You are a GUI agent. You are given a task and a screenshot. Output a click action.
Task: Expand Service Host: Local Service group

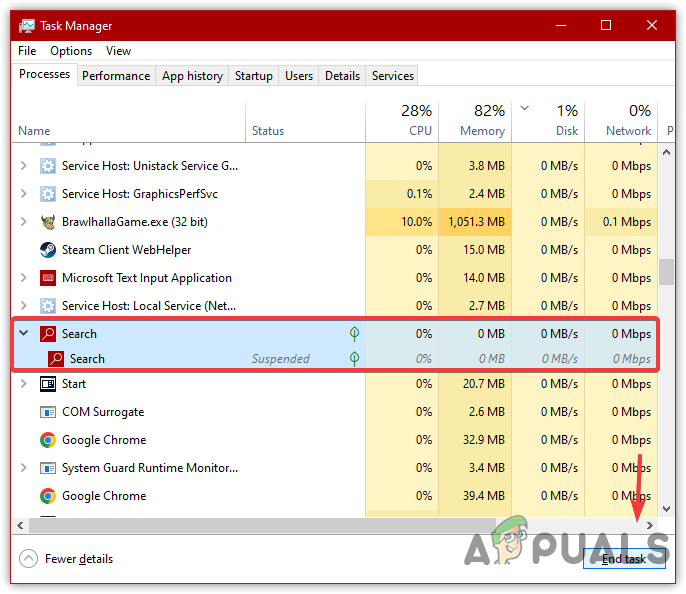pyautogui.click(x=24, y=306)
